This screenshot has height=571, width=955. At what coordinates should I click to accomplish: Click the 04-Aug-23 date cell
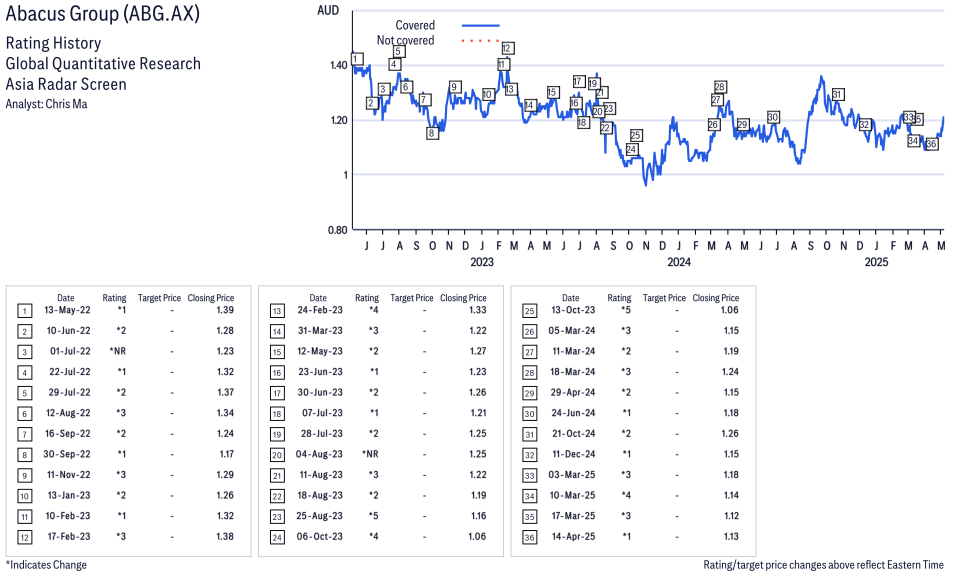[319, 454]
